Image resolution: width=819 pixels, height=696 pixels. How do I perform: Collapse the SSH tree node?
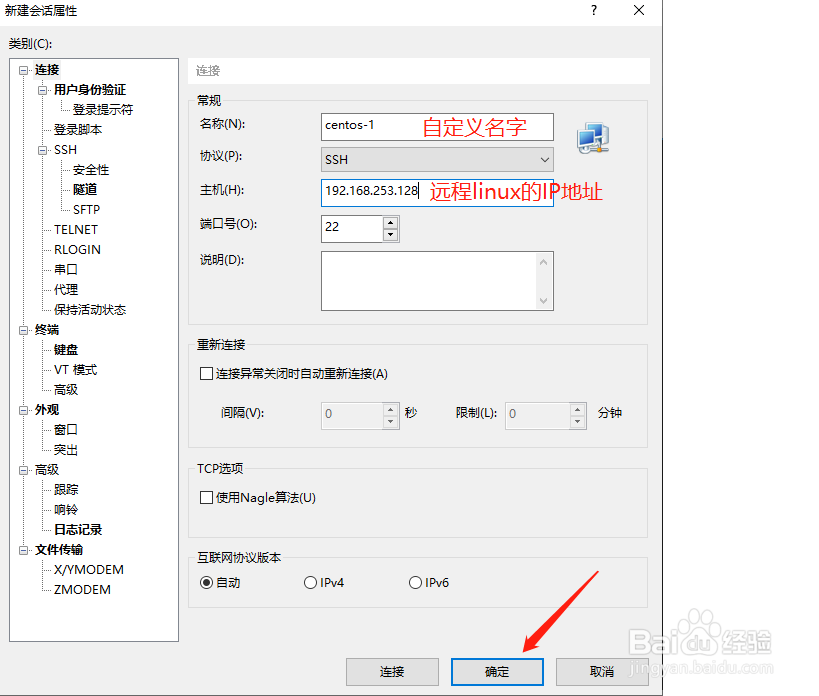pos(42,150)
